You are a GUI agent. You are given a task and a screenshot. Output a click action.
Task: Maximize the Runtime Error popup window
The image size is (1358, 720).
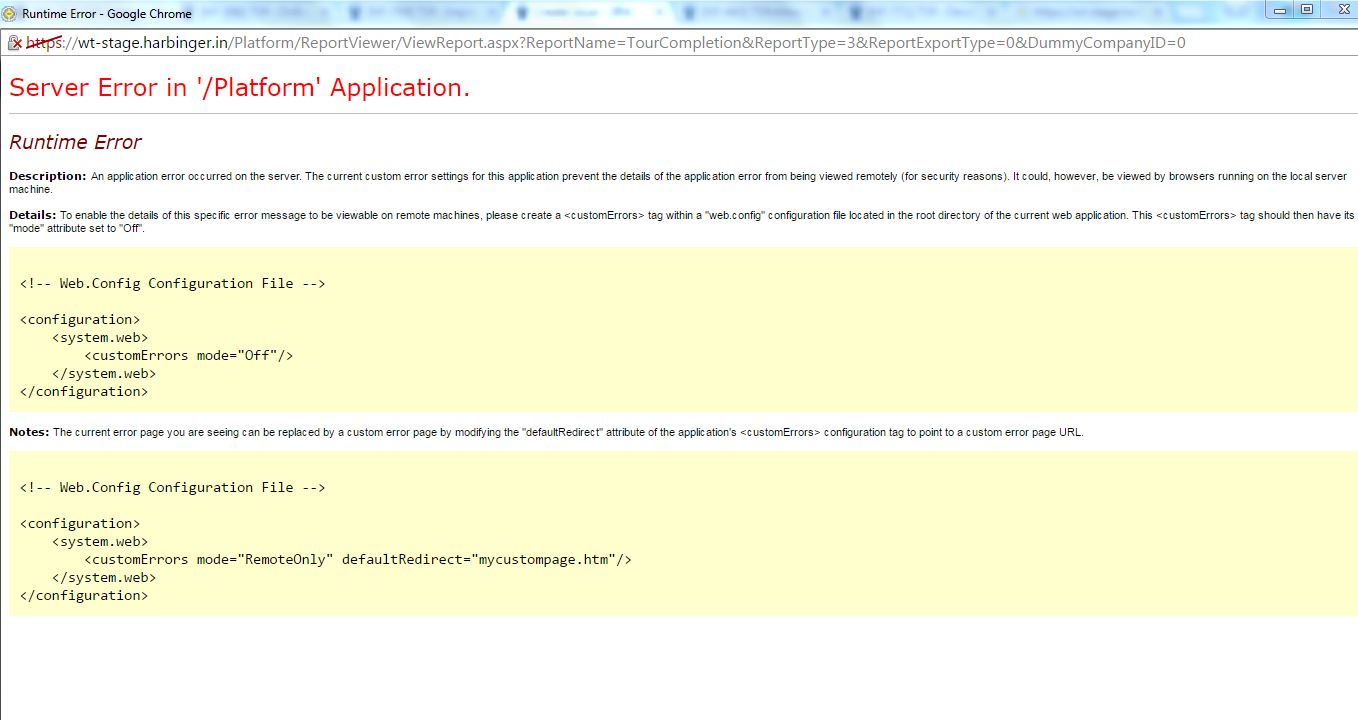pyautogui.click(x=1306, y=9)
